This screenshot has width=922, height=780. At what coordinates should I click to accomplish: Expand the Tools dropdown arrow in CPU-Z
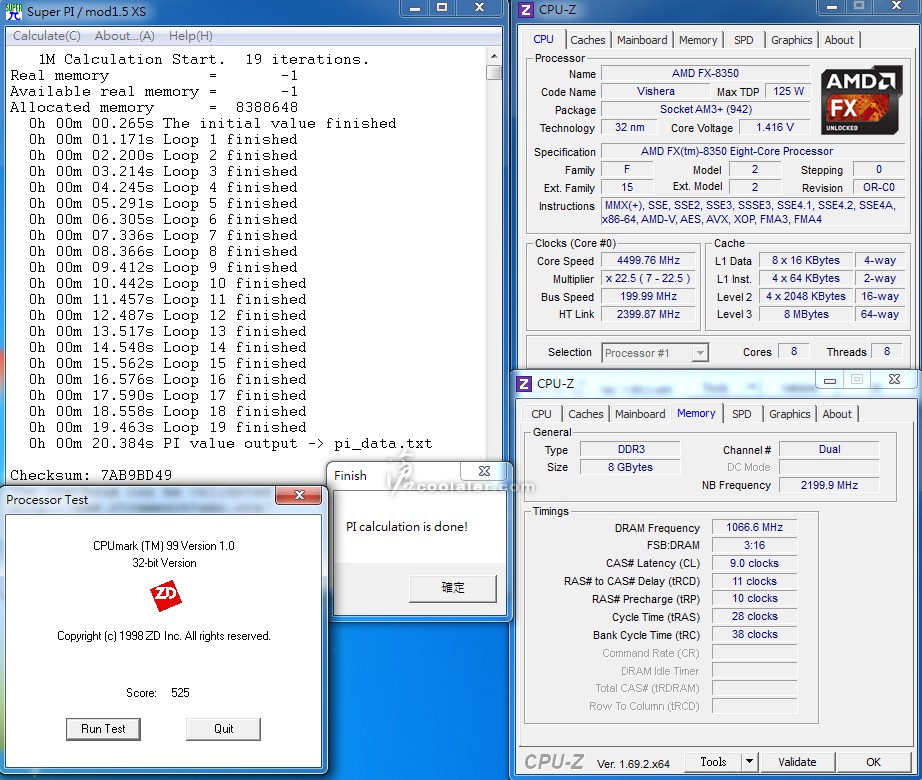pos(749,762)
